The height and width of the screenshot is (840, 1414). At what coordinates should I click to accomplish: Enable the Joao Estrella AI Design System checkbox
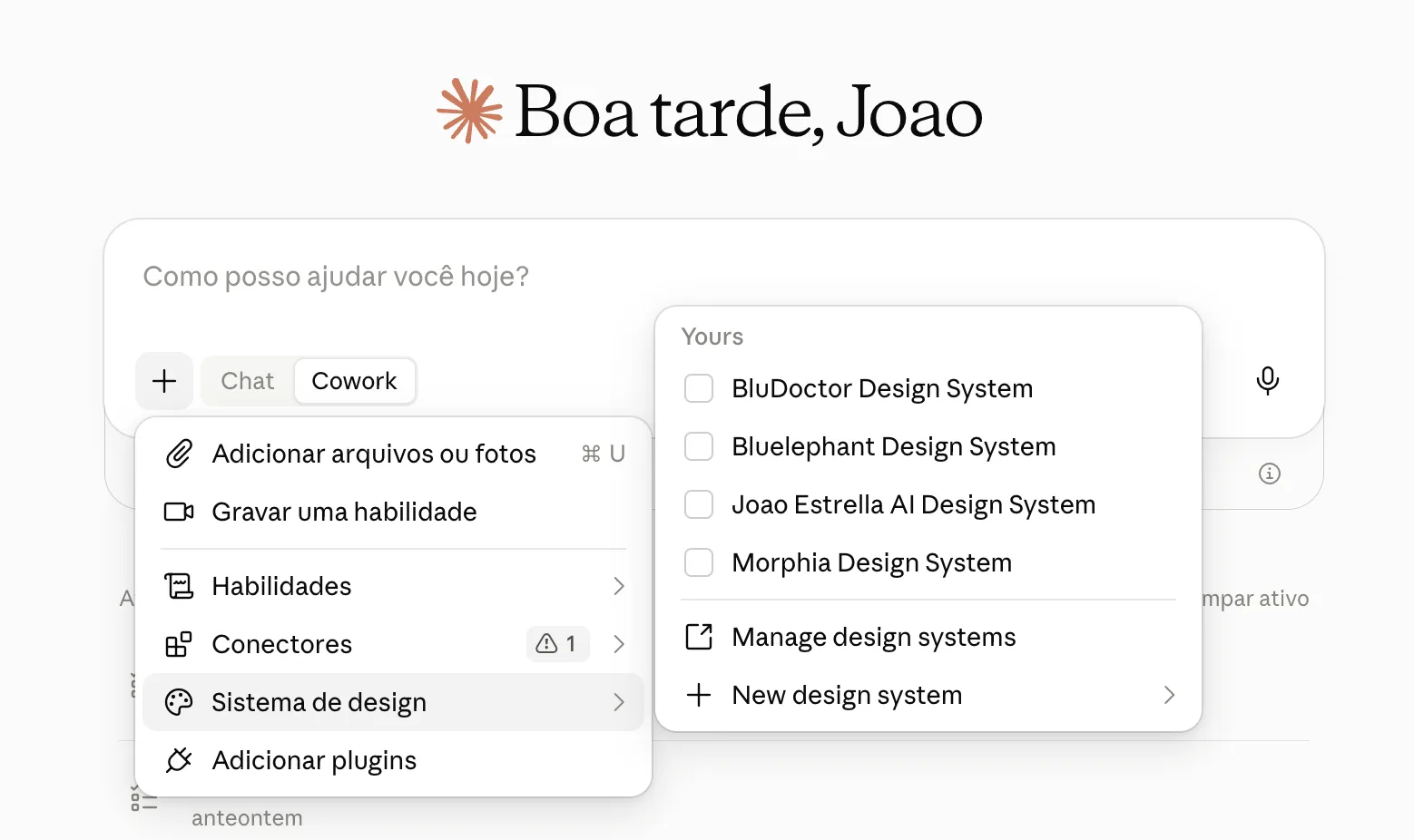[699, 504]
